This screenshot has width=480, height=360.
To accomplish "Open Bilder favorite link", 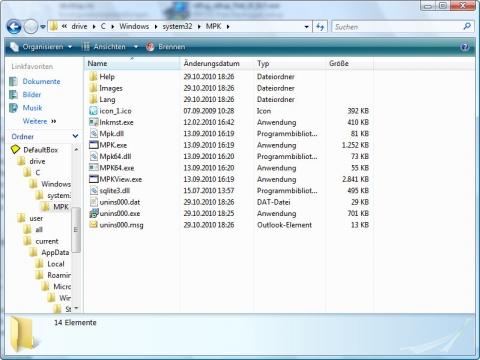I will point(32,95).
